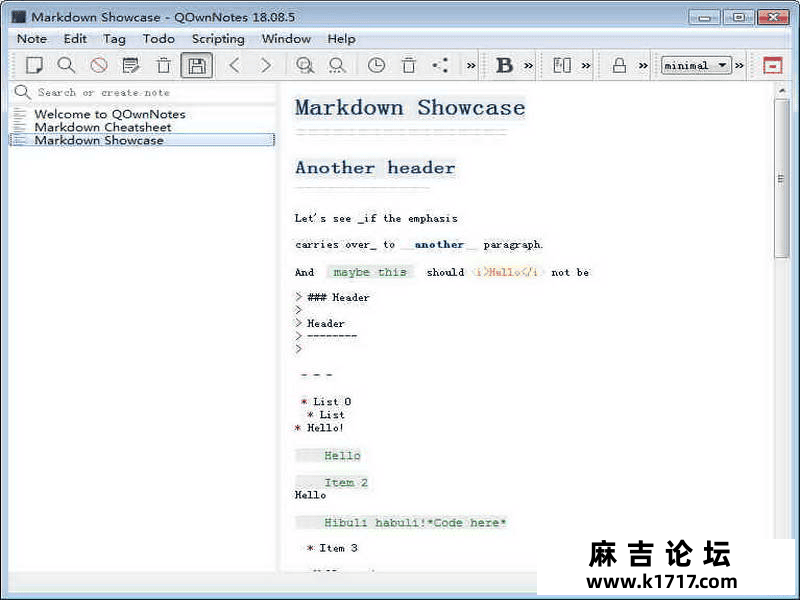Click the remove note trash icon next to the save icon
The image size is (800, 600).
click(164, 65)
